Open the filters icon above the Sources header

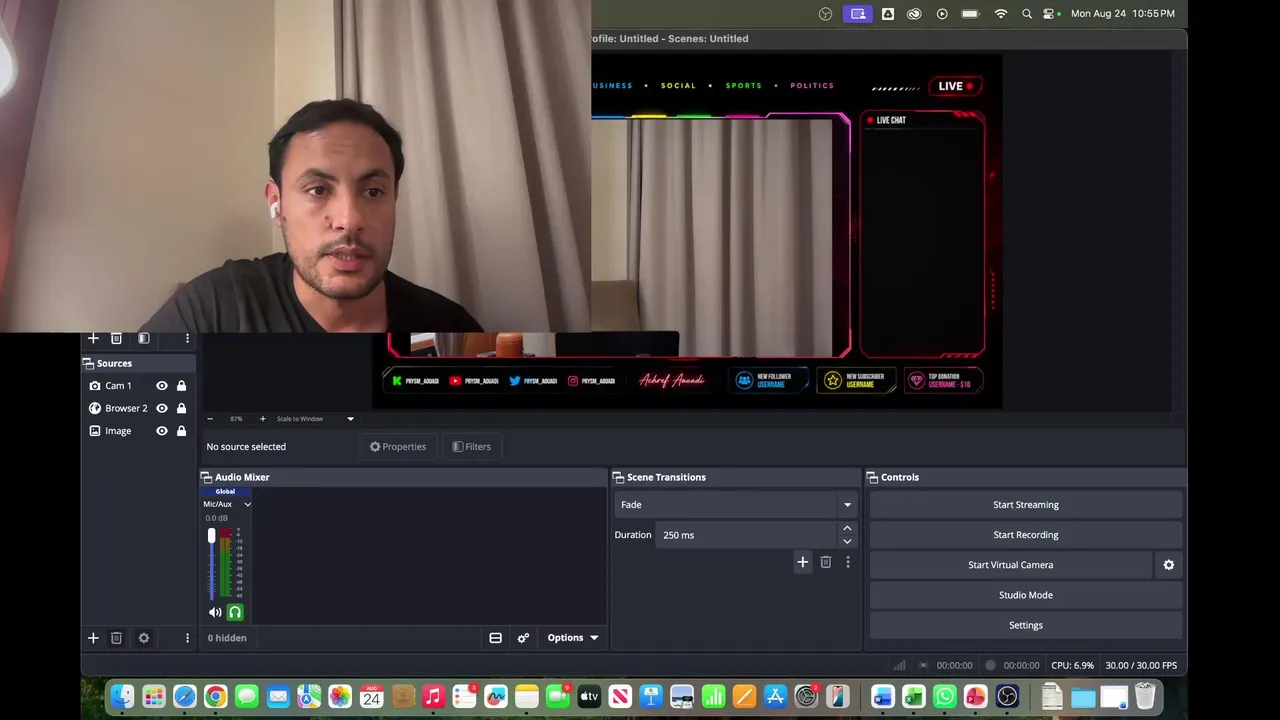(x=143, y=339)
